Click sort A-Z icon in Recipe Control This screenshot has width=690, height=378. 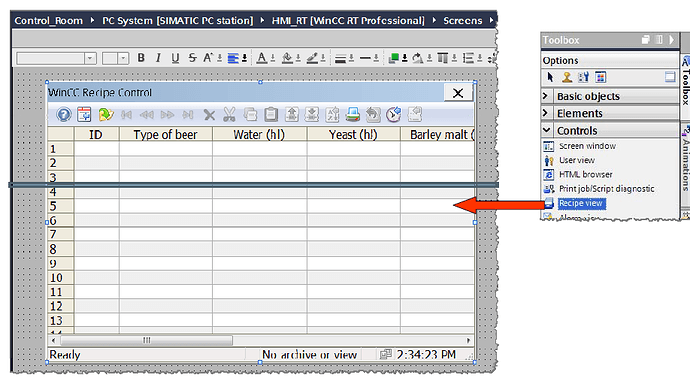[x=332, y=115]
